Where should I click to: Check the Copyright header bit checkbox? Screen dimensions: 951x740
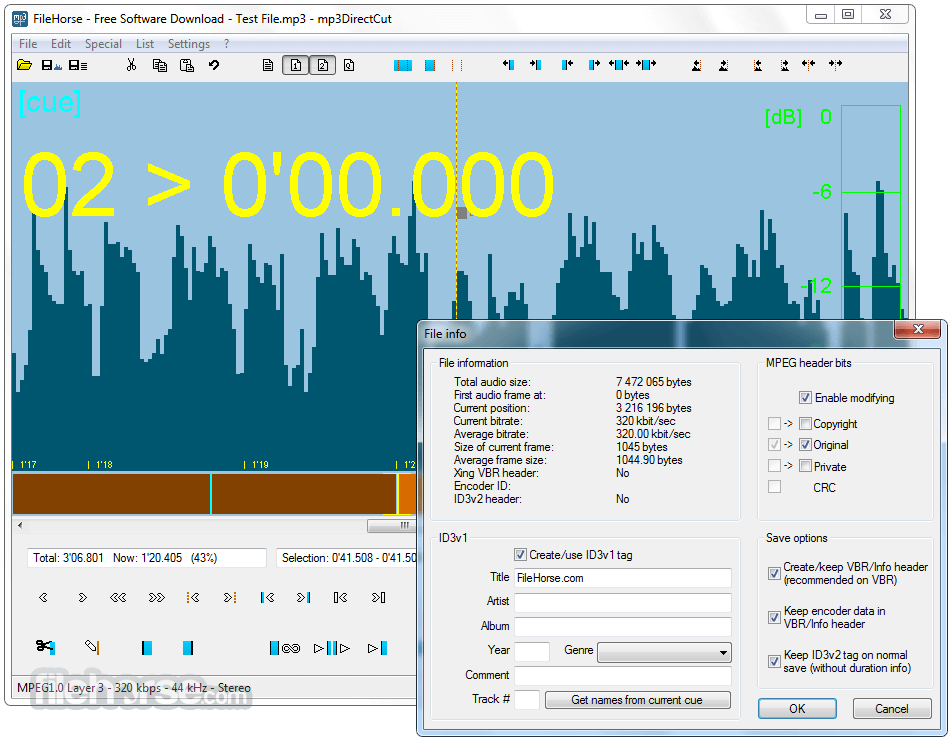pos(805,423)
